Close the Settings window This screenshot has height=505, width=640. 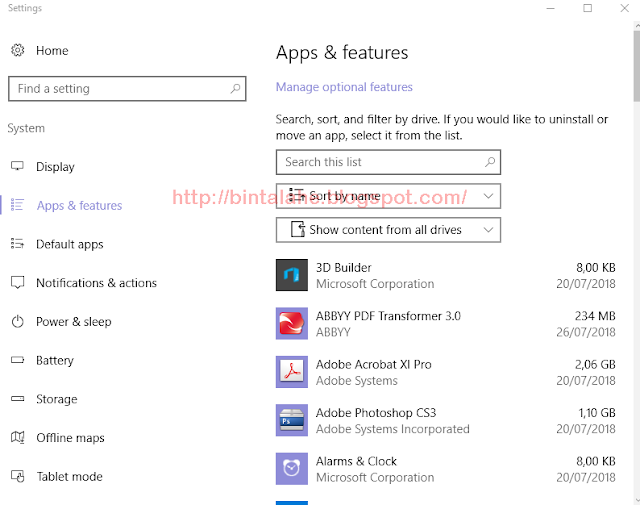[624, 8]
